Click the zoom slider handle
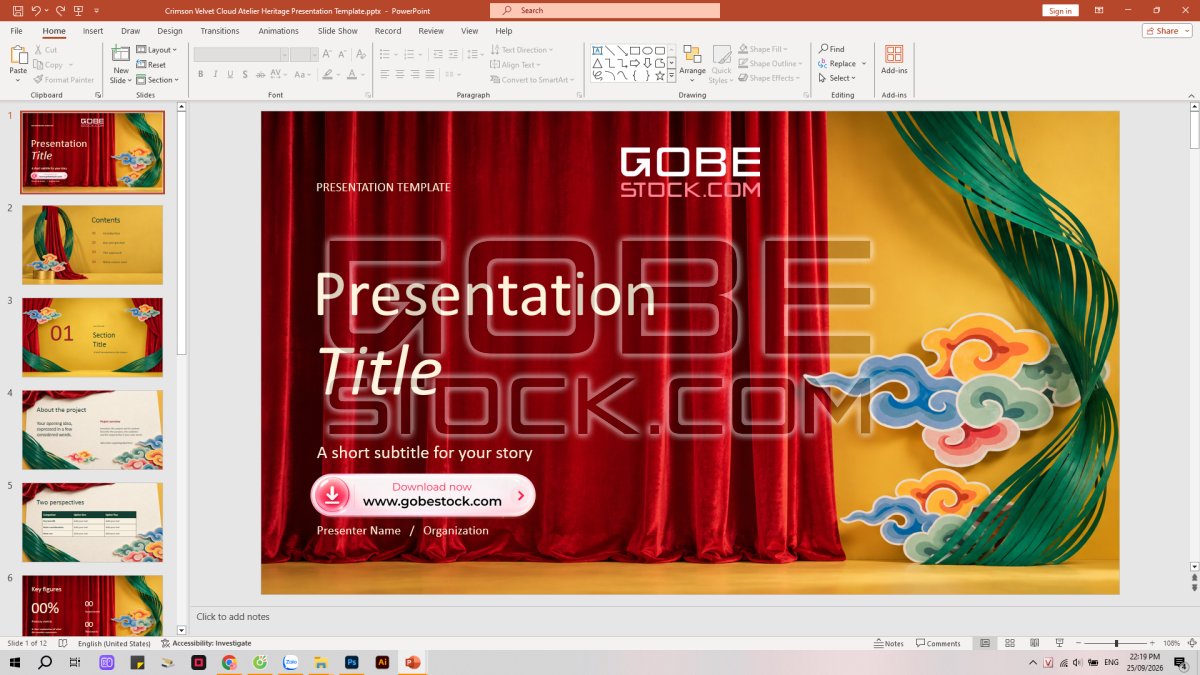Screen dimensions: 1200x675 [x=1117, y=643]
